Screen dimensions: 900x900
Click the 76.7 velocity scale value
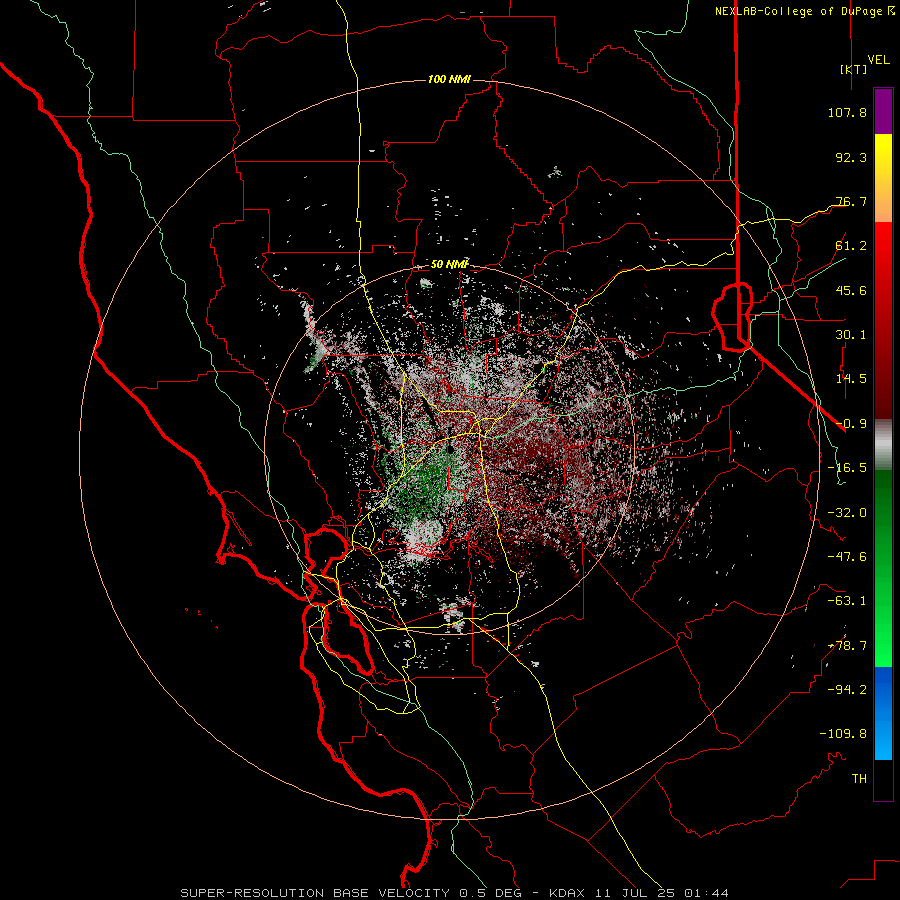click(x=851, y=201)
